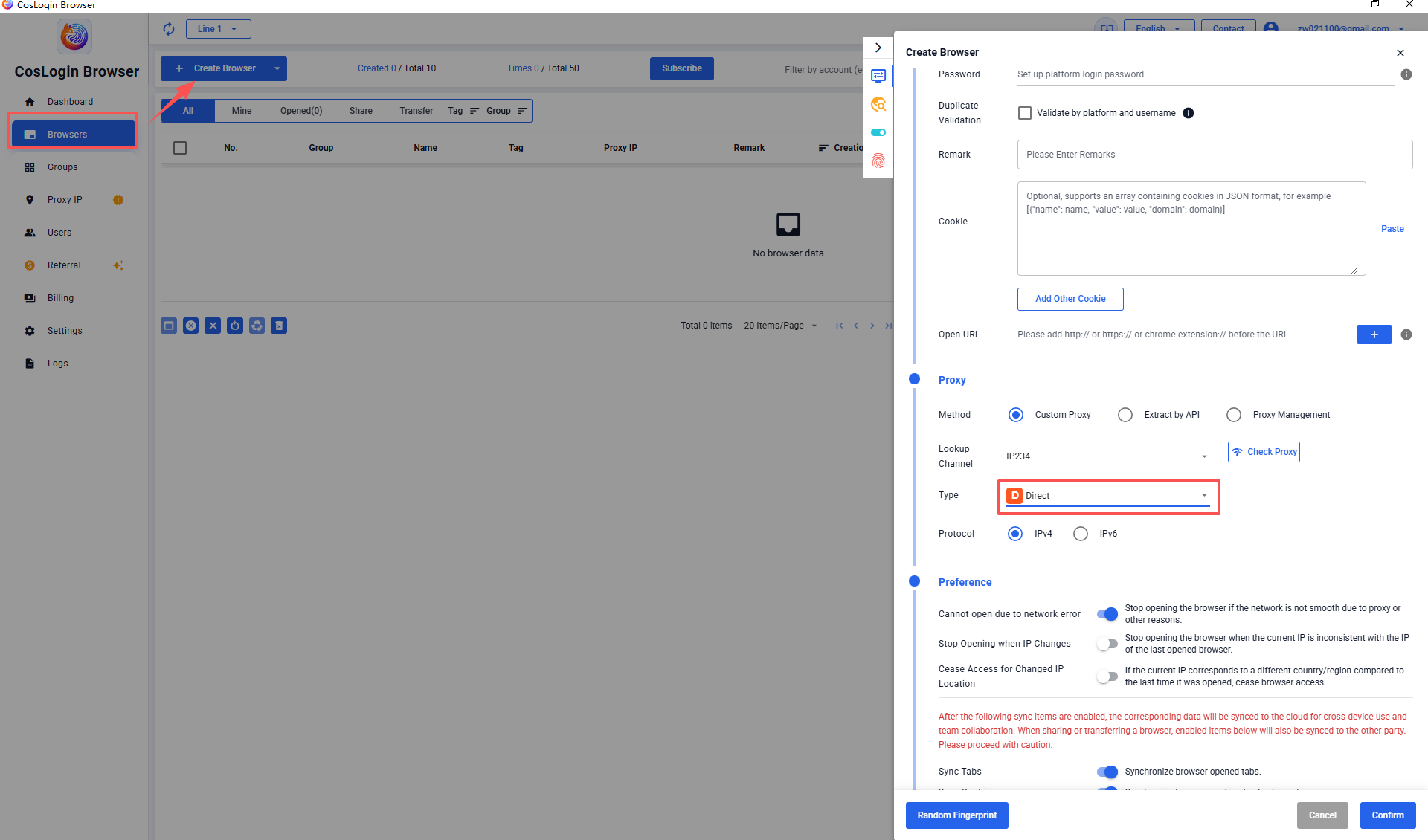The width and height of the screenshot is (1428, 840).
Task: Open the Line 1 dropdown
Action: coord(218,29)
